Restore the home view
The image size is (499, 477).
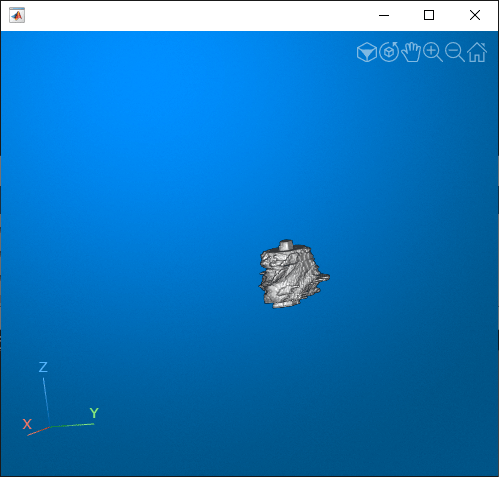(x=477, y=52)
